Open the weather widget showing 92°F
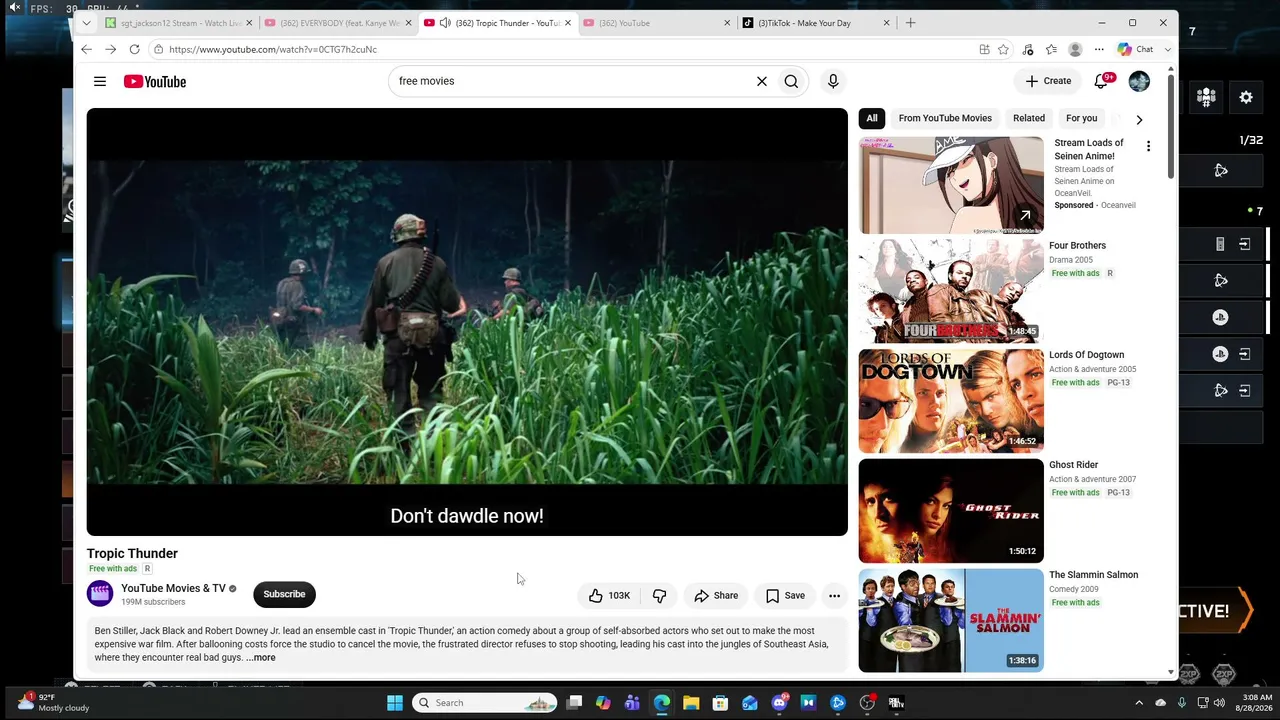Image resolution: width=1280 pixels, height=720 pixels. [x=54, y=702]
